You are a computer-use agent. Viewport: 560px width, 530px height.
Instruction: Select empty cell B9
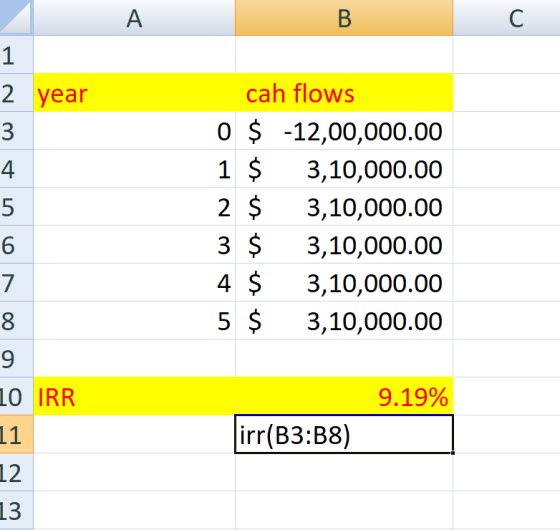pos(344,358)
